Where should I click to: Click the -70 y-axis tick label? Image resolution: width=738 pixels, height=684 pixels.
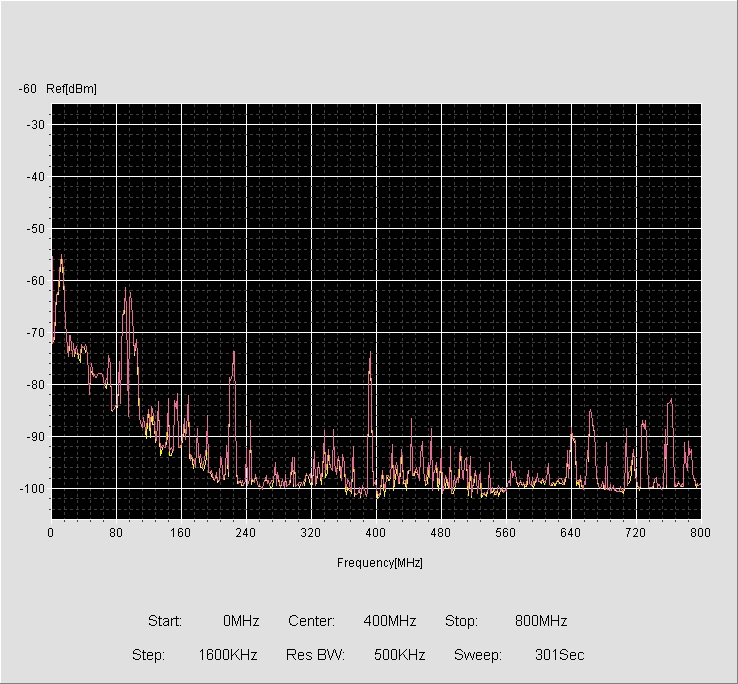point(35,333)
